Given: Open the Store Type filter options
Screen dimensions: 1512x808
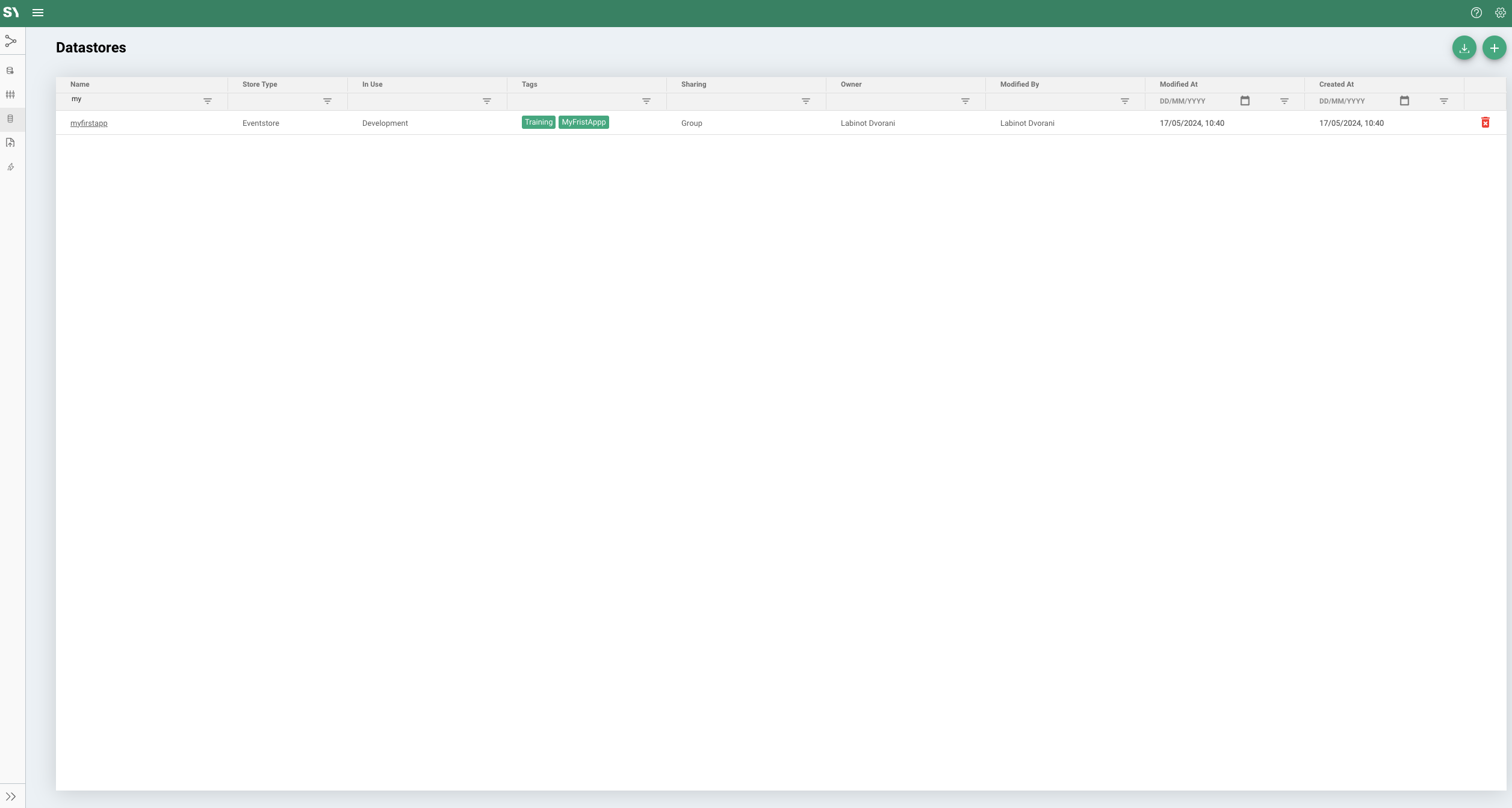Looking at the screenshot, I should click(327, 101).
